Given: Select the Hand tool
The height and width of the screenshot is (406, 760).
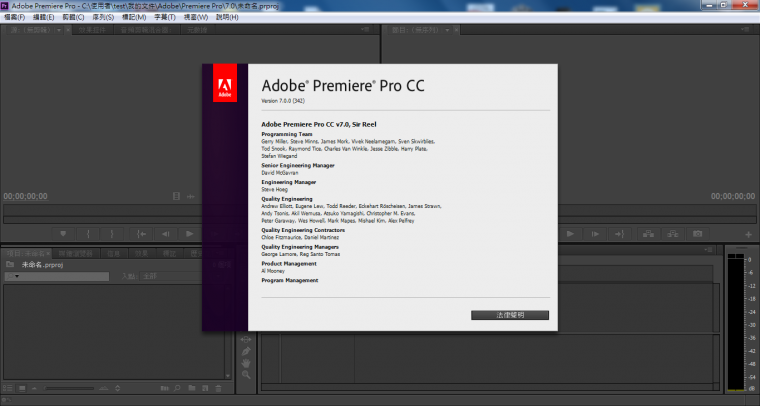Looking at the screenshot, I should point(246,363).
